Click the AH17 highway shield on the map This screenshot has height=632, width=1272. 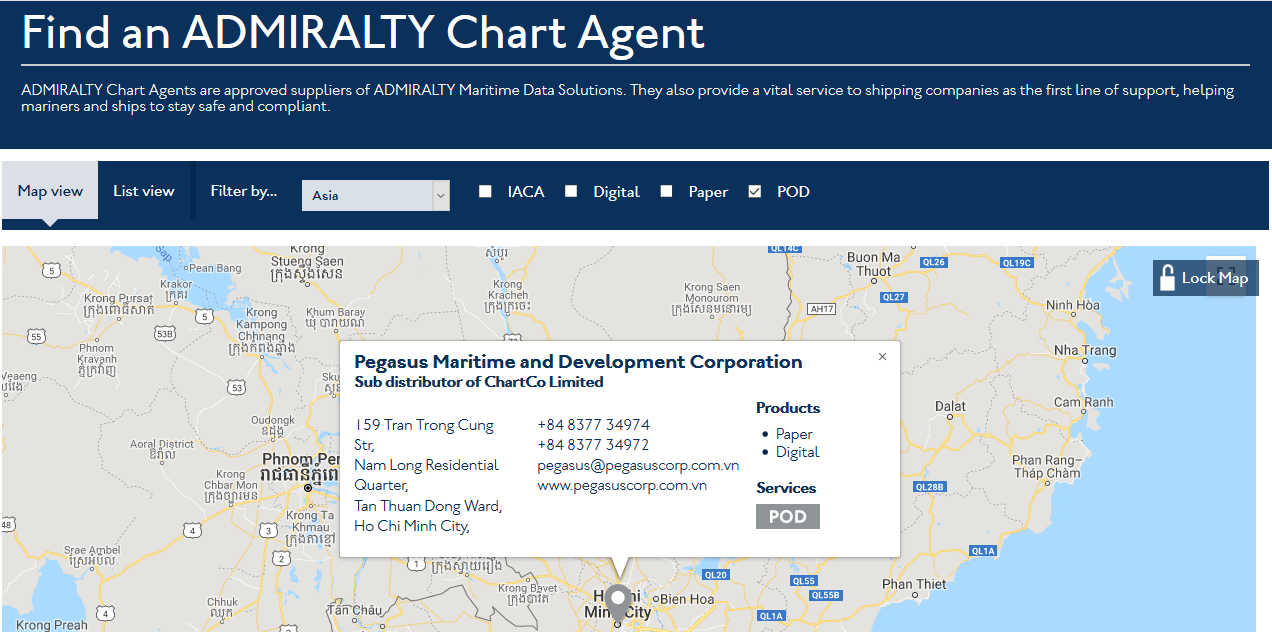point(822,309)
